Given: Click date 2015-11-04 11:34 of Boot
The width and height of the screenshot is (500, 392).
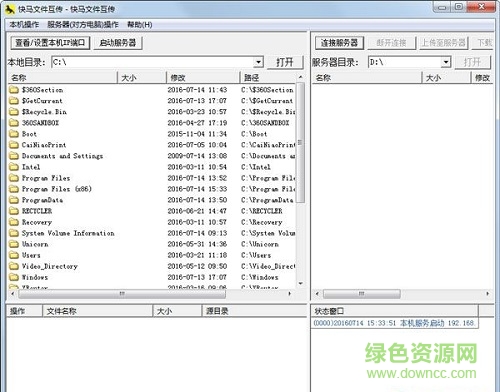Looking at the screenshot, I should tap(197, 134).
